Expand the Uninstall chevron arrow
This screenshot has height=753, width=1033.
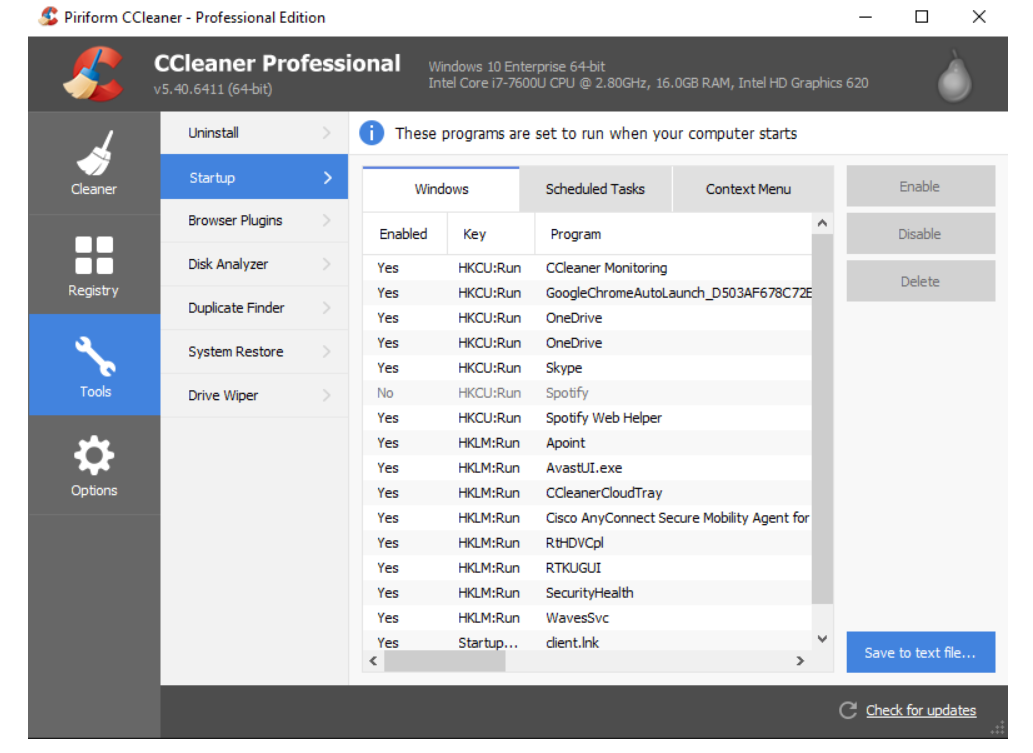pyautogui.click(x=327, y=132)
